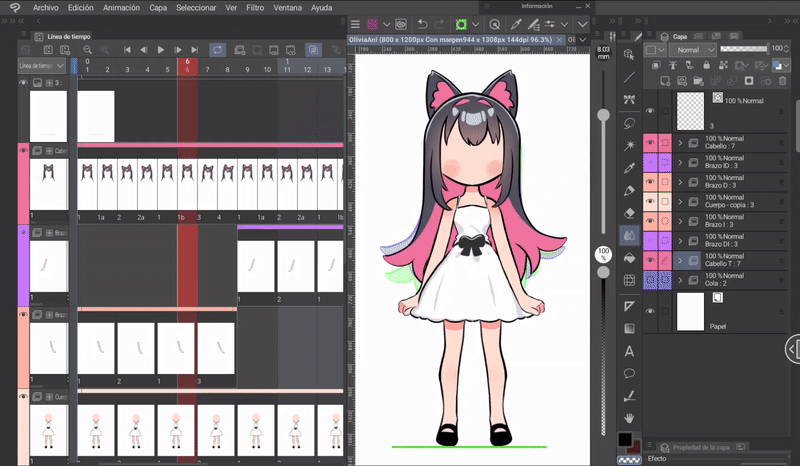This screenshot has height=466, width=800.
Task: Select the Blend tool with droplets
Action: coord(629,235)
